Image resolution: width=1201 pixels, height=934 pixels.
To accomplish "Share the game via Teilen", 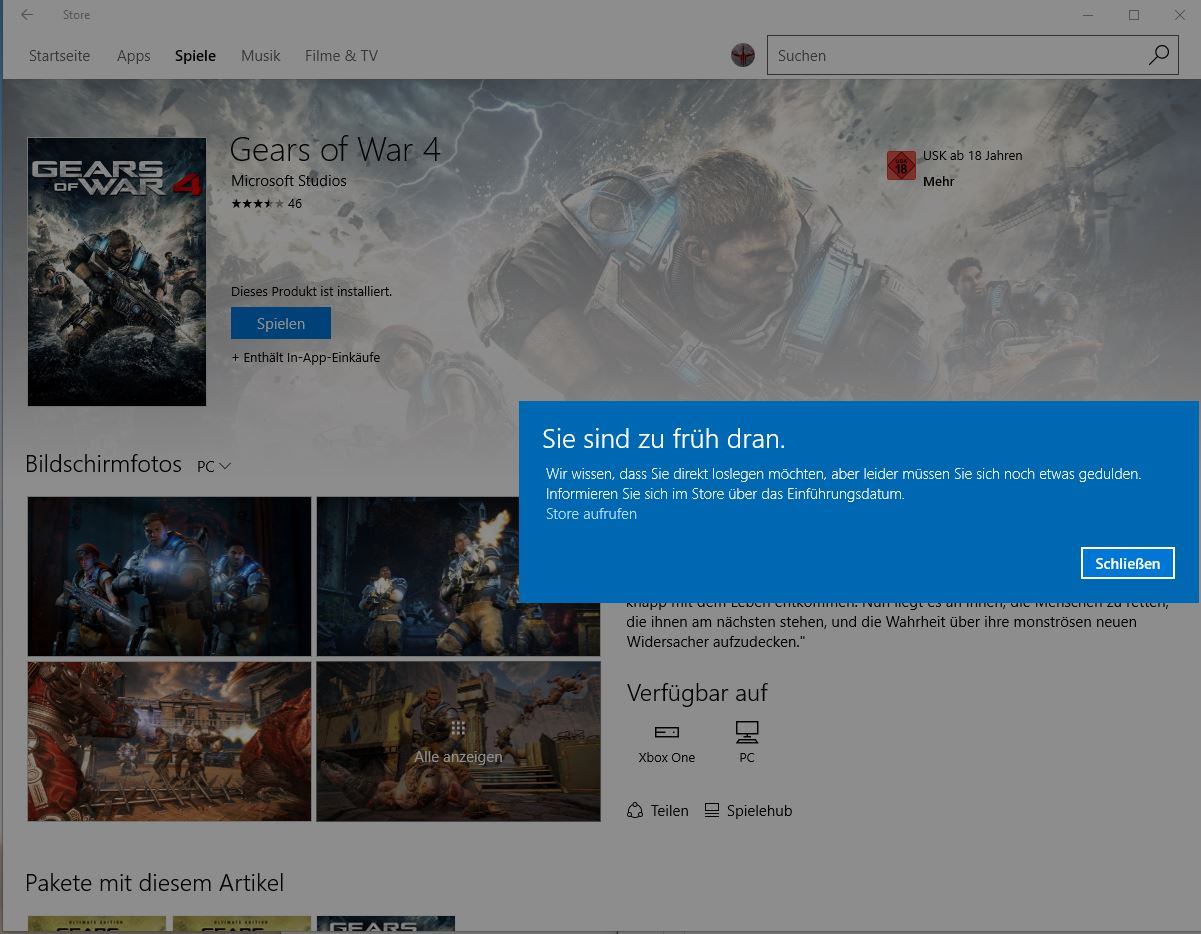I will pyautogui.click(x=658, y=811).
